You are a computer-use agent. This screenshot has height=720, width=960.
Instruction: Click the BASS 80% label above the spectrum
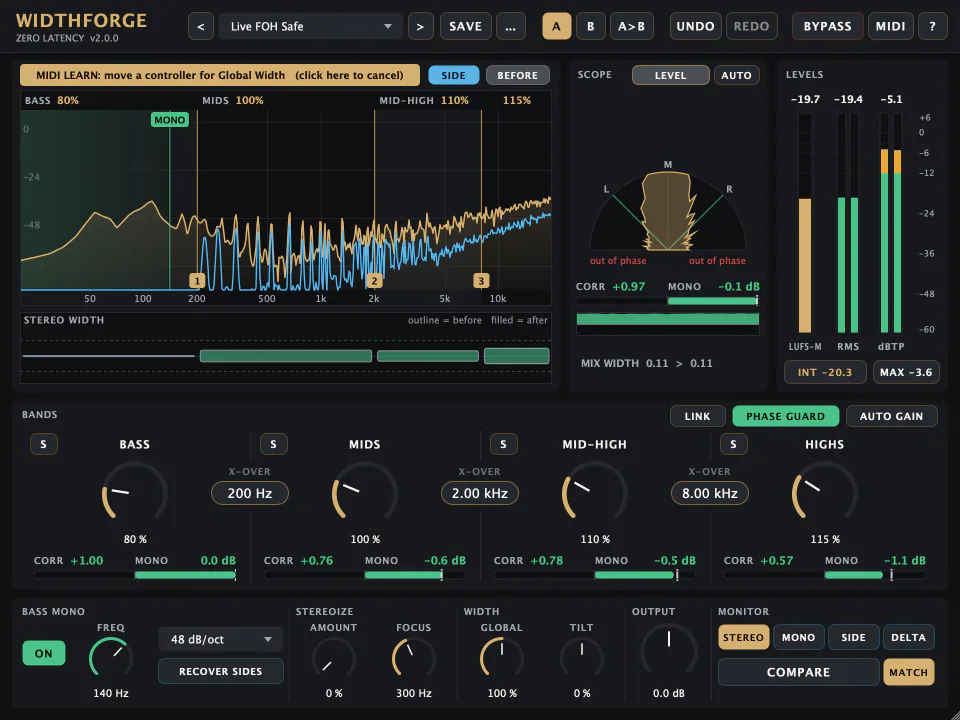(x=52, y=100)
